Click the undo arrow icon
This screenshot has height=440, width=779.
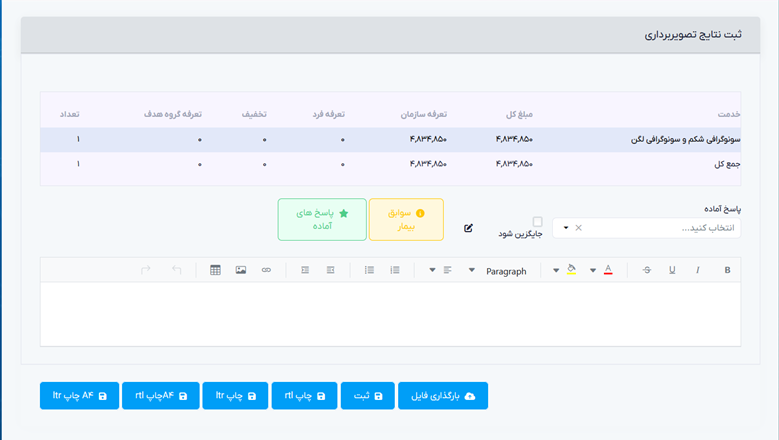tap(176, 270)
